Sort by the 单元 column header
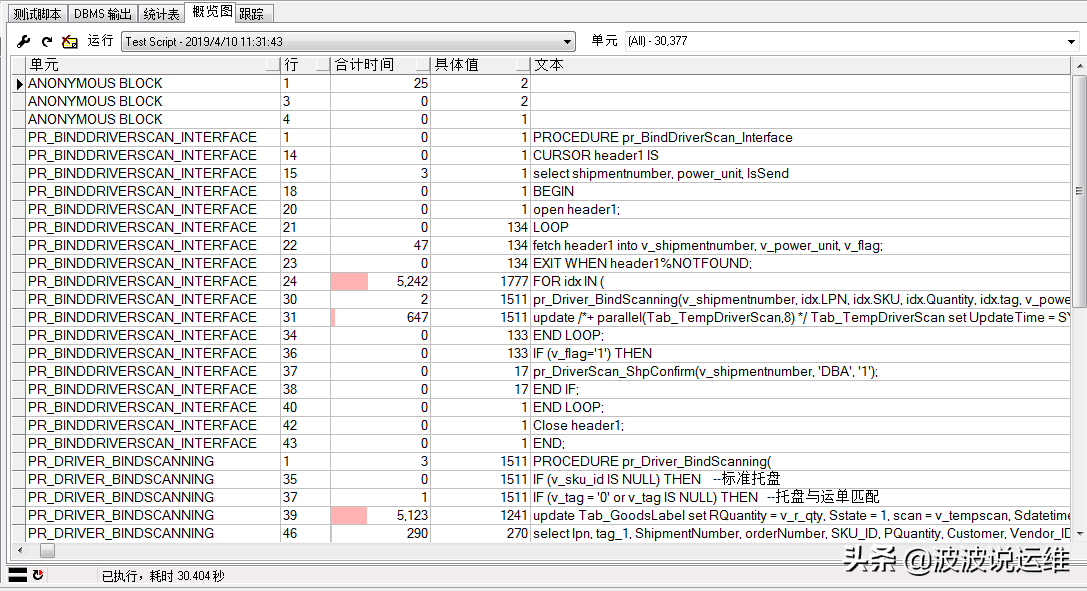The image size is (1087, 591). pyautogui.click(x=153, y=64)
